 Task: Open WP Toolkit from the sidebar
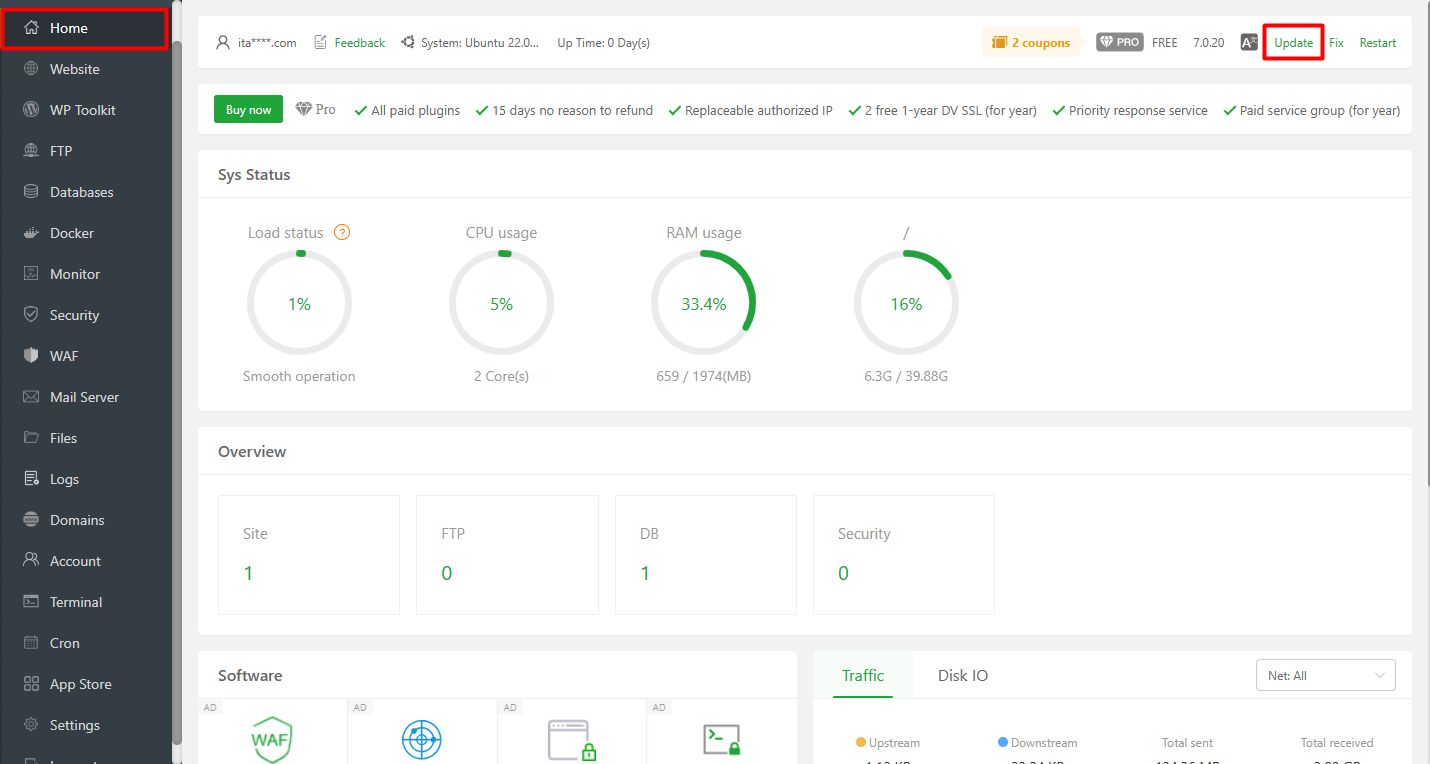[x=82, y=109]
